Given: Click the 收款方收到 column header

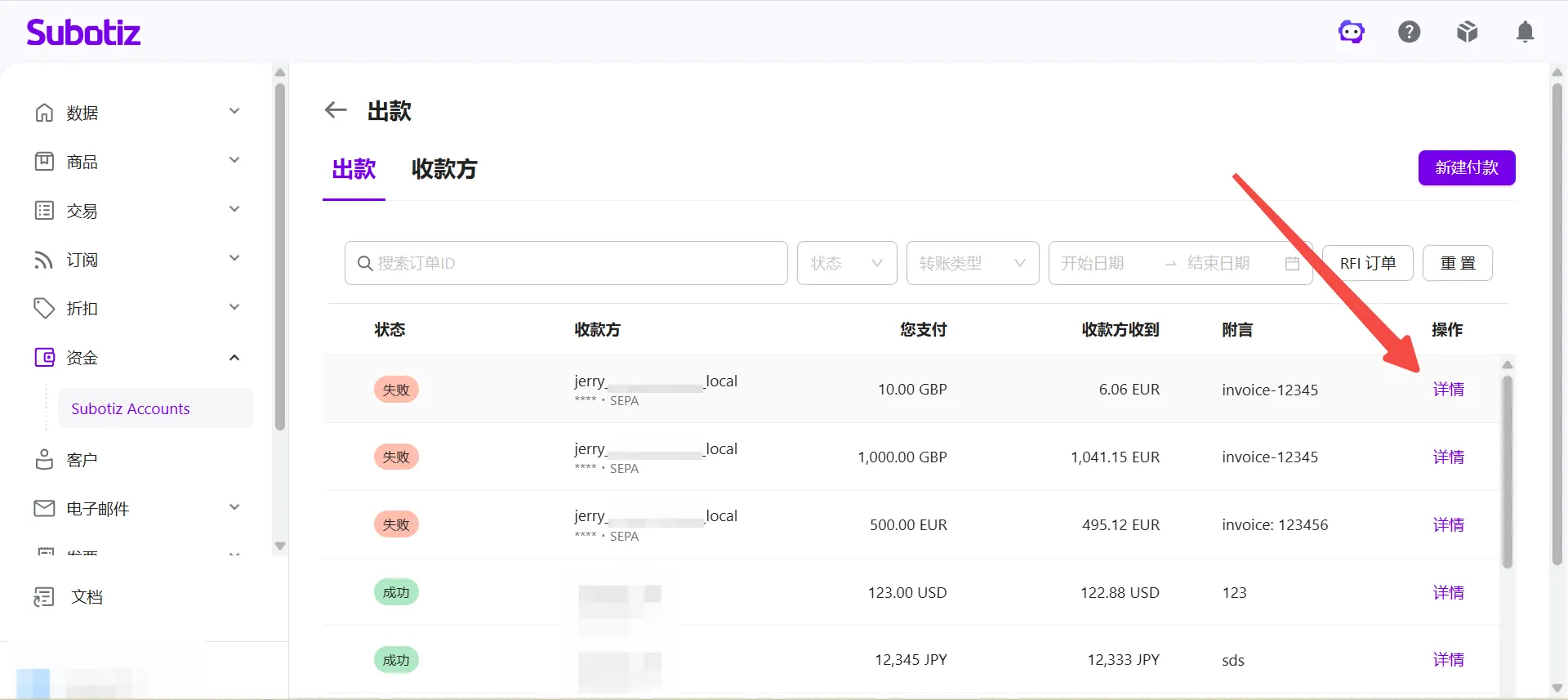Looking at the screenshot, I should [1120, 330].
